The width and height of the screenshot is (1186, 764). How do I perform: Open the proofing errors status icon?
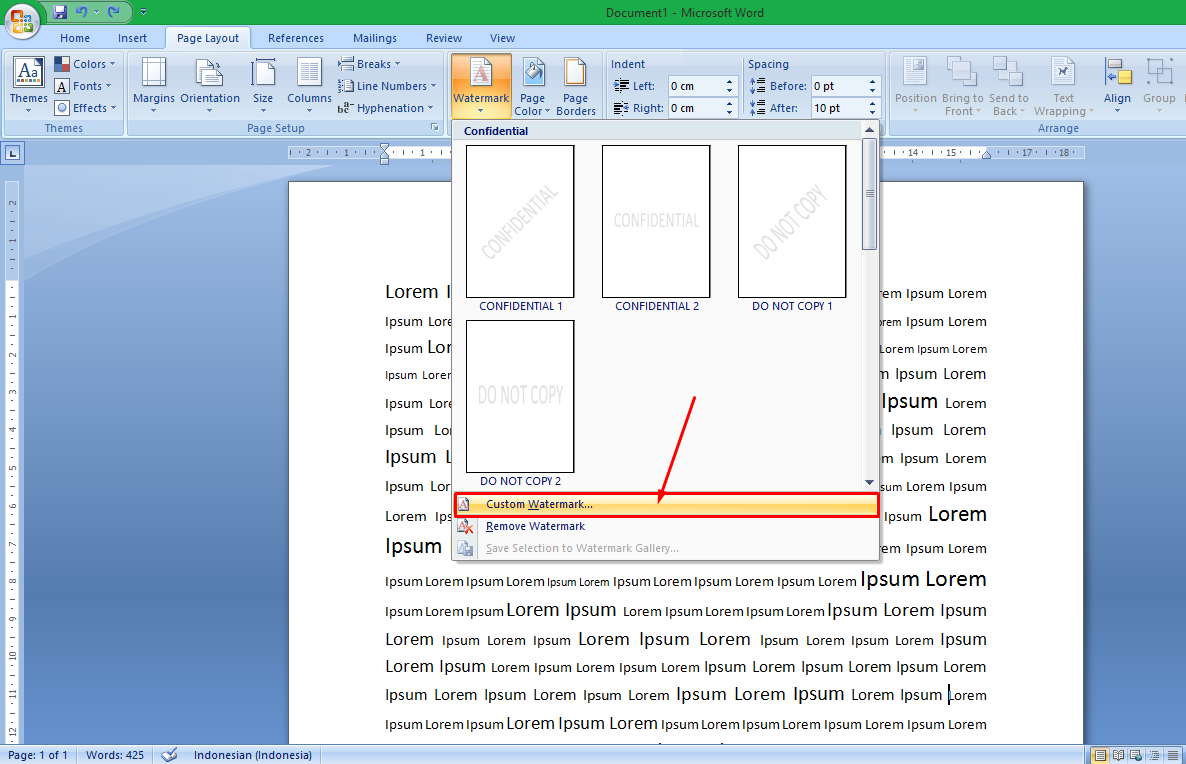click(x=169, y=755)
